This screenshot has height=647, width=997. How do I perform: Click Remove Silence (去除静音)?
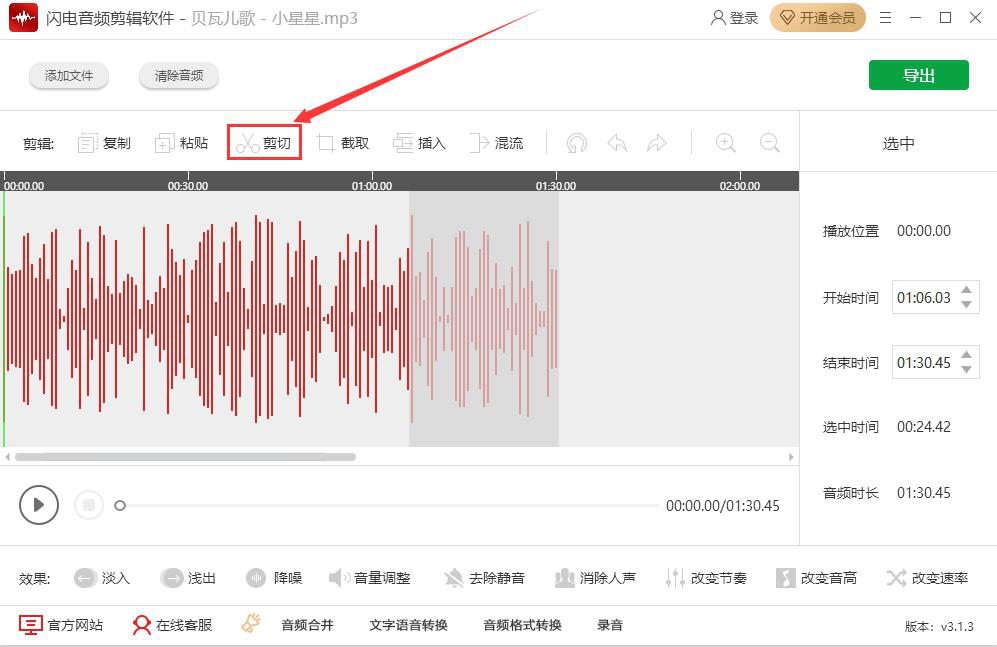[485, 578]
